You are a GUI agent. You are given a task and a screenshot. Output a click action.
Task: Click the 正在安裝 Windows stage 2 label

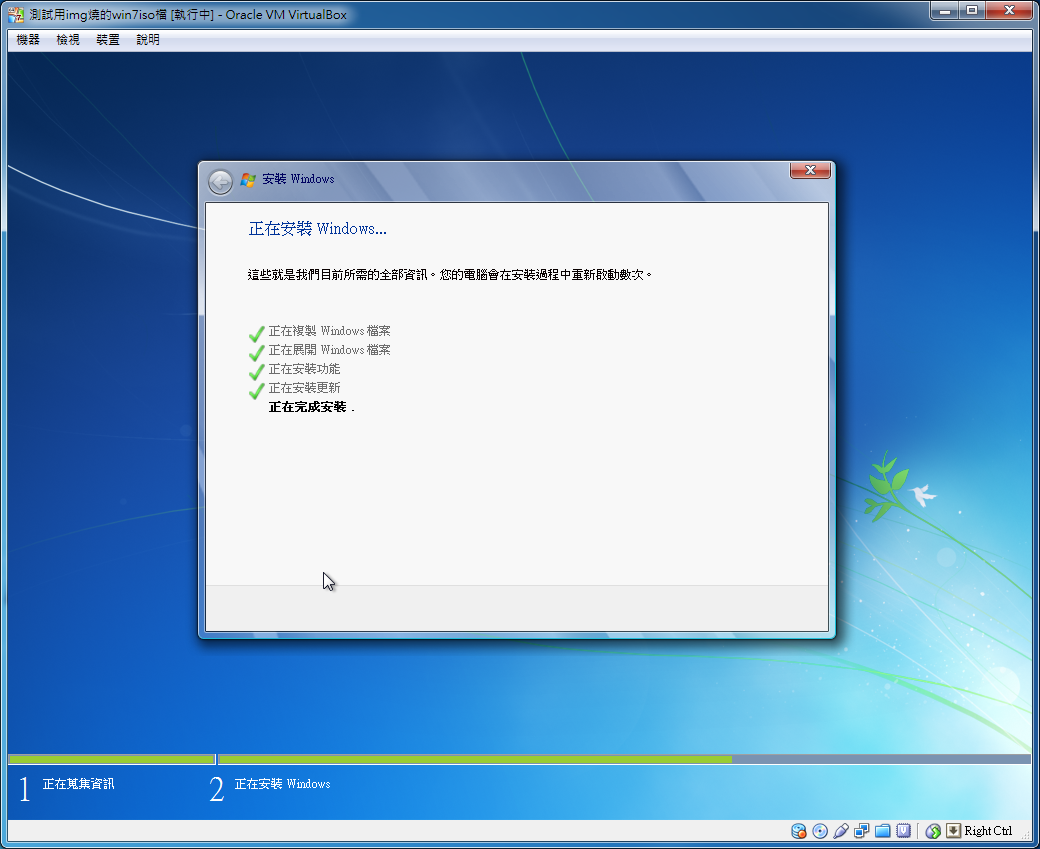(x=283, y=784)
